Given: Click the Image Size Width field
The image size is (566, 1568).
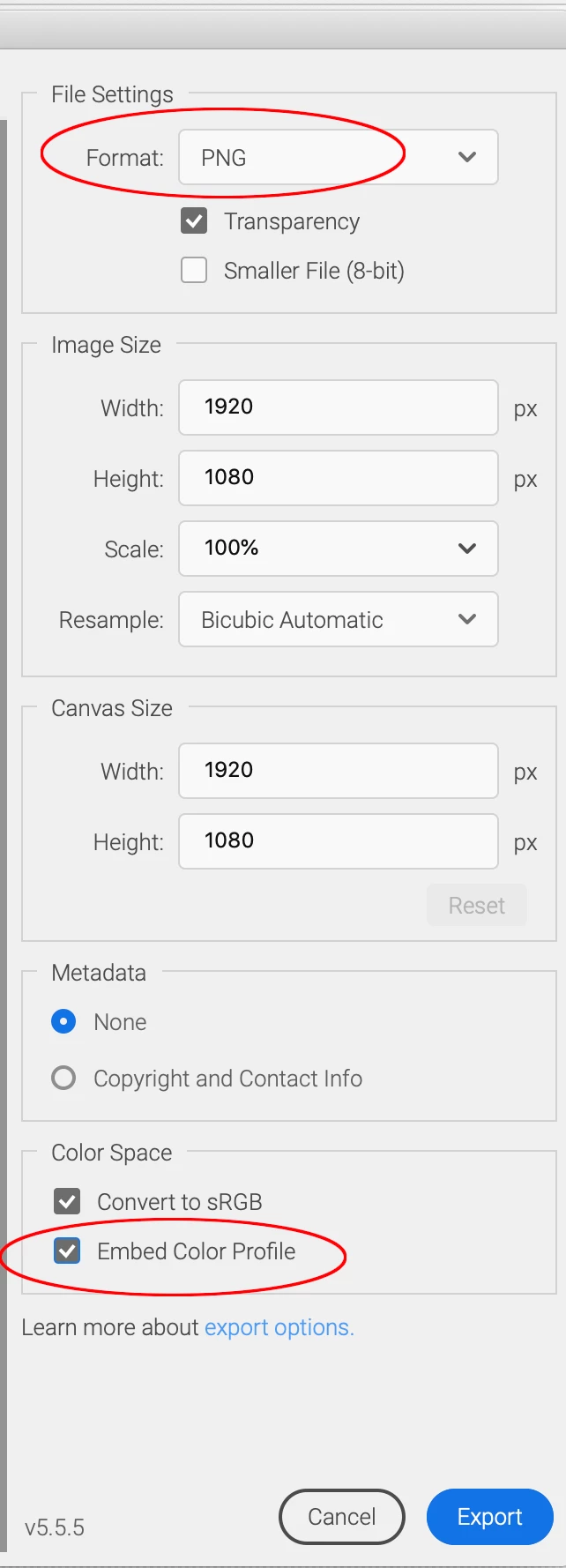Looking at the screenshot, I should [338, 407].
